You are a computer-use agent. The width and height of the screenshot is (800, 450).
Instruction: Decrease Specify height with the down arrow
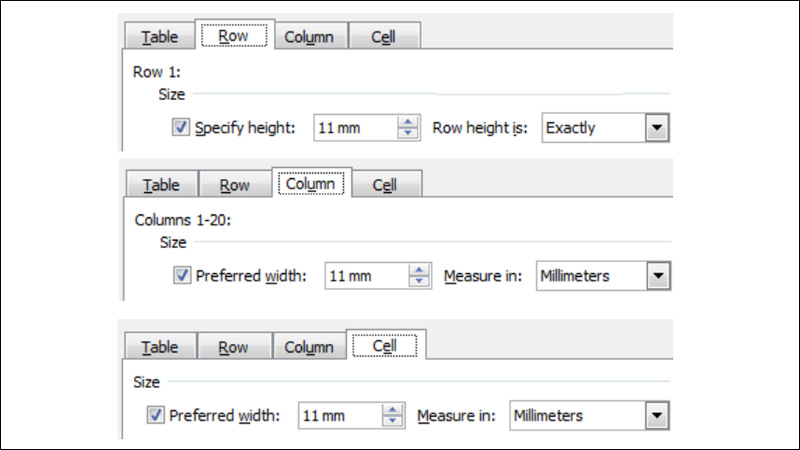408,133
